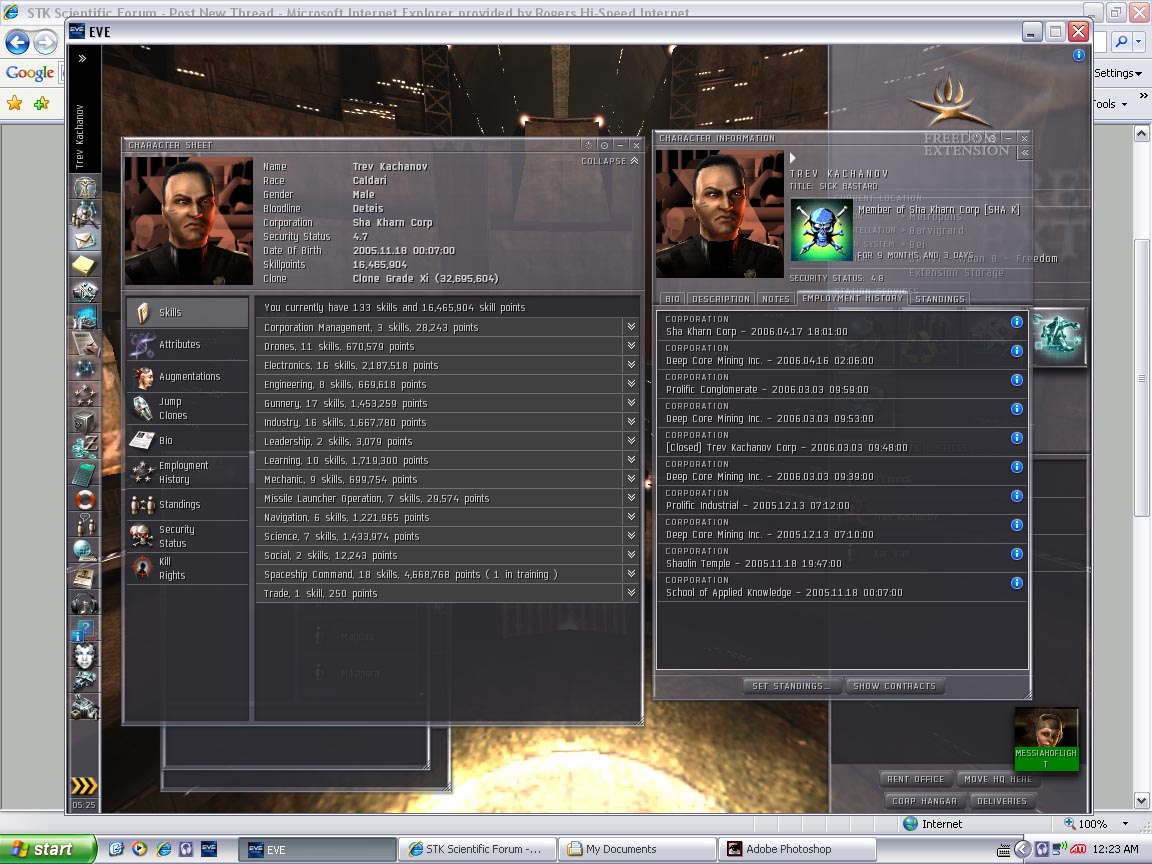Open the Internet Explorer Settings dropdown
The height and width of the screenshot is (864, 1152).
point(1118,73)
